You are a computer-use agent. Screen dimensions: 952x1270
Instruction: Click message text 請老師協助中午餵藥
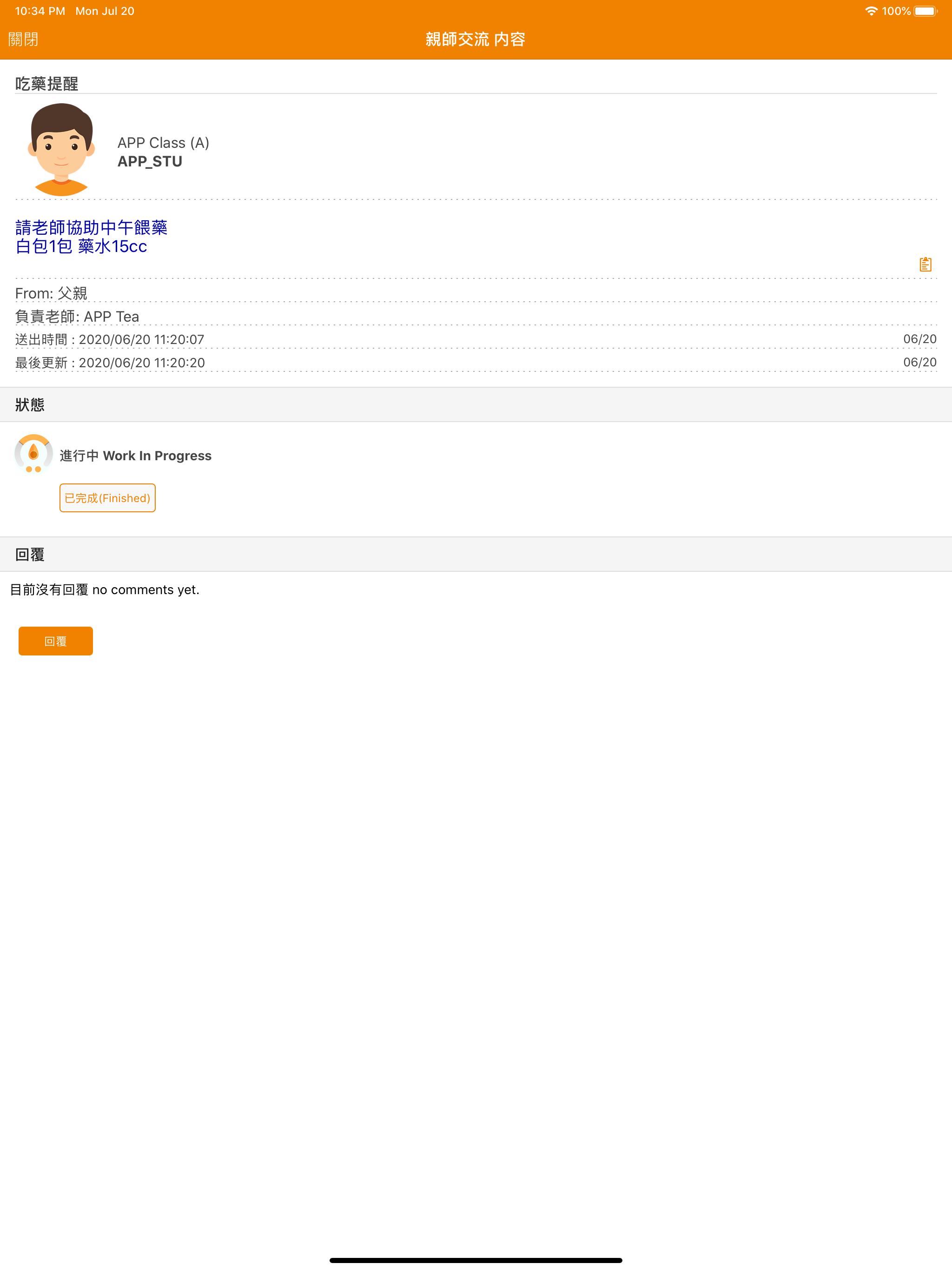click(91, 227)
